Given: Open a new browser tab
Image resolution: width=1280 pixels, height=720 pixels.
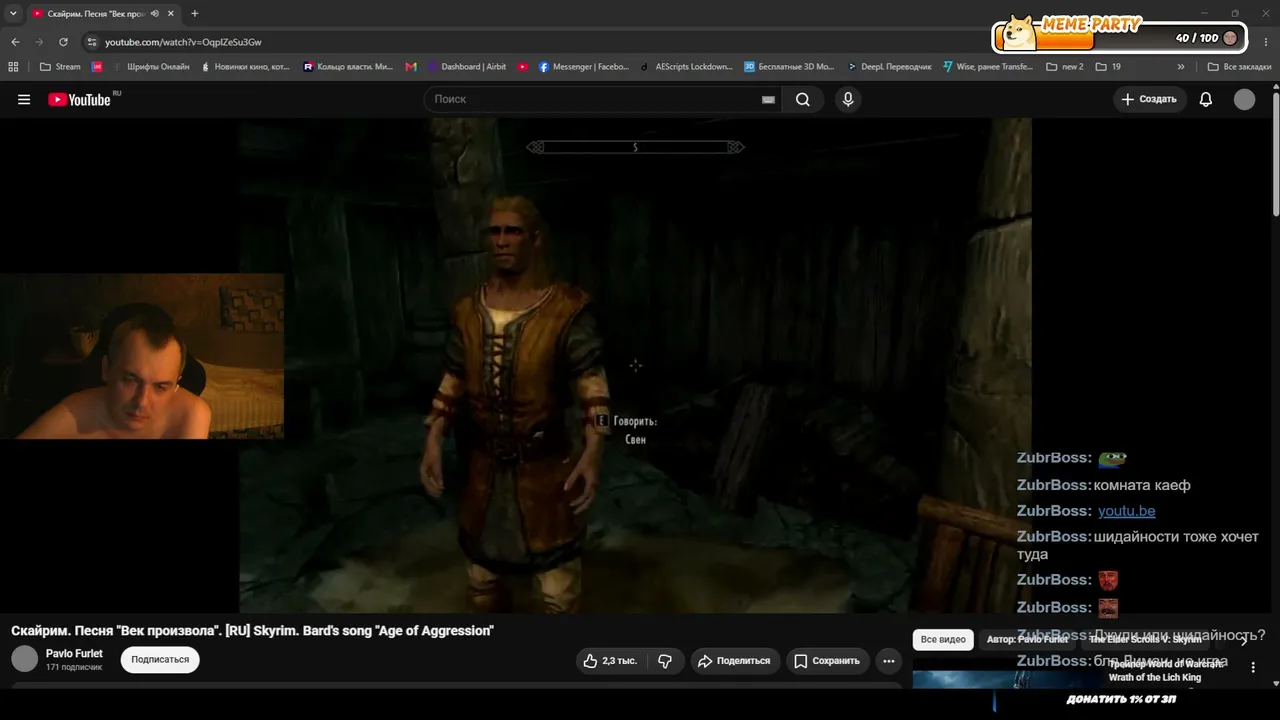Looking at the screenshot, I should [194, 14].
